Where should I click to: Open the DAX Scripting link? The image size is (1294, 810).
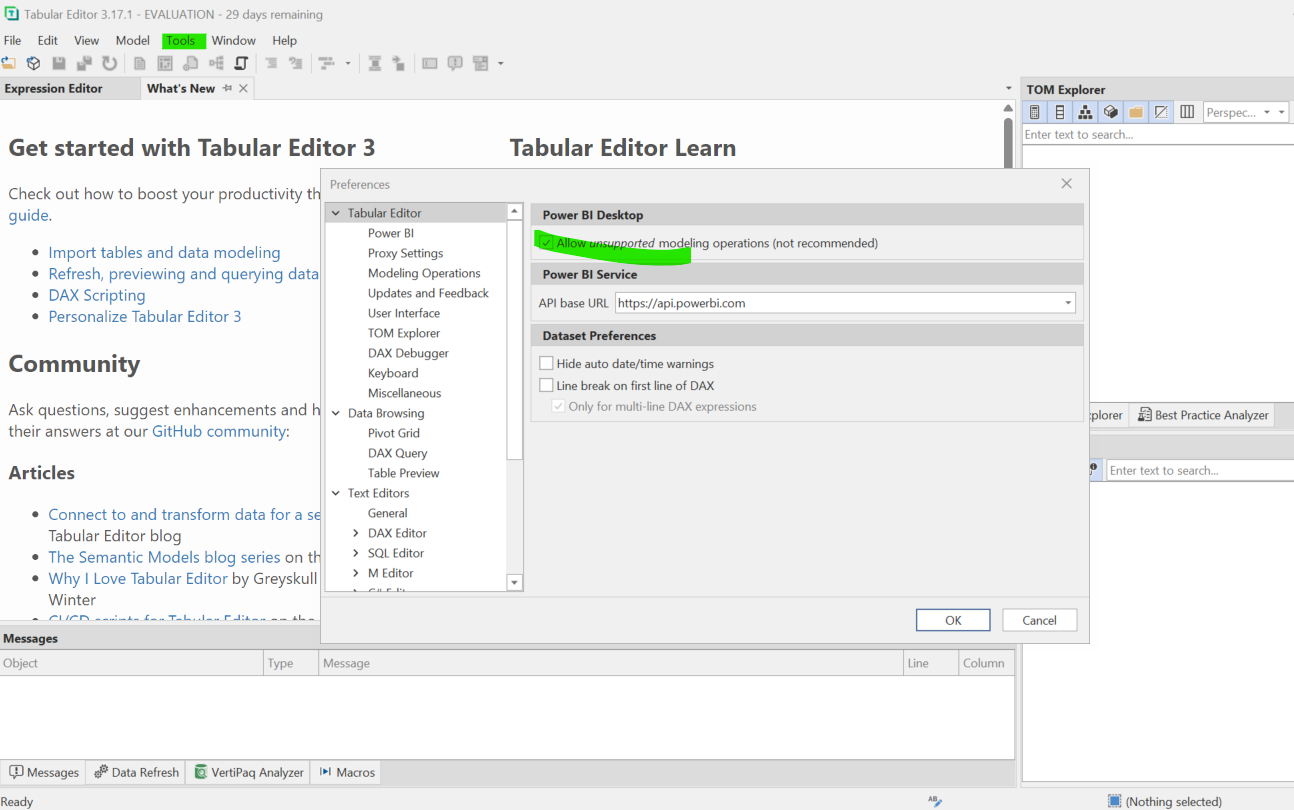click(x=97, y=295)
